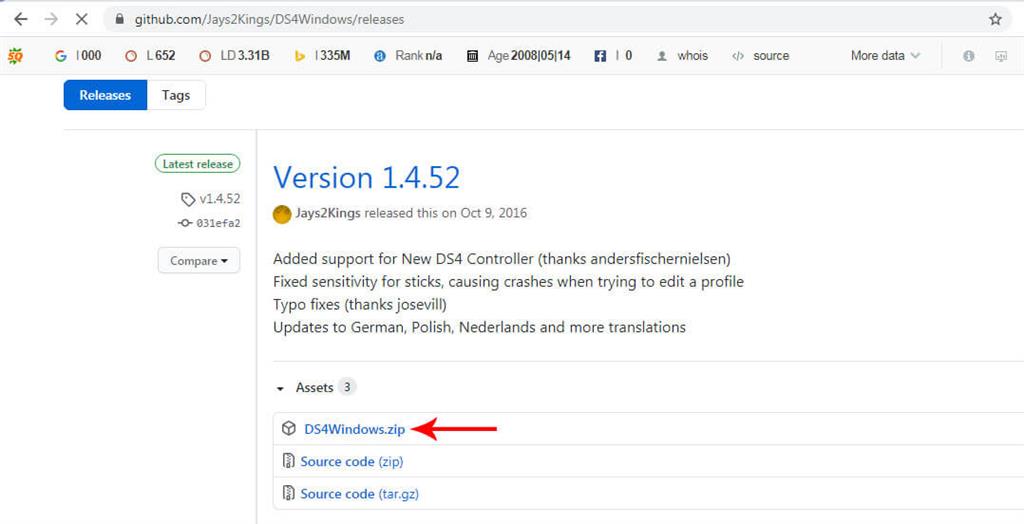The width and height of the screenshot is (1024, 524).
Task: Open the whois lookup
Action: [691, 56]
